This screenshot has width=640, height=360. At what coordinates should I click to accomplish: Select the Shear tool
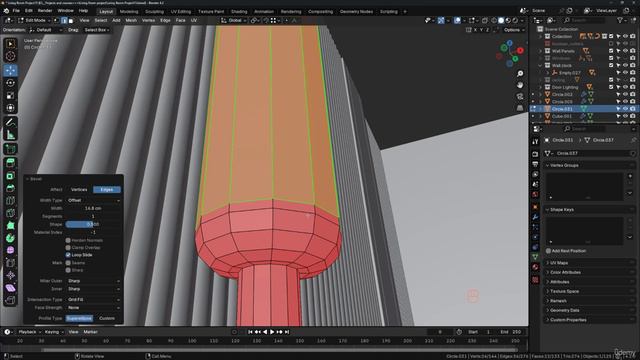[x=11, y=288]
